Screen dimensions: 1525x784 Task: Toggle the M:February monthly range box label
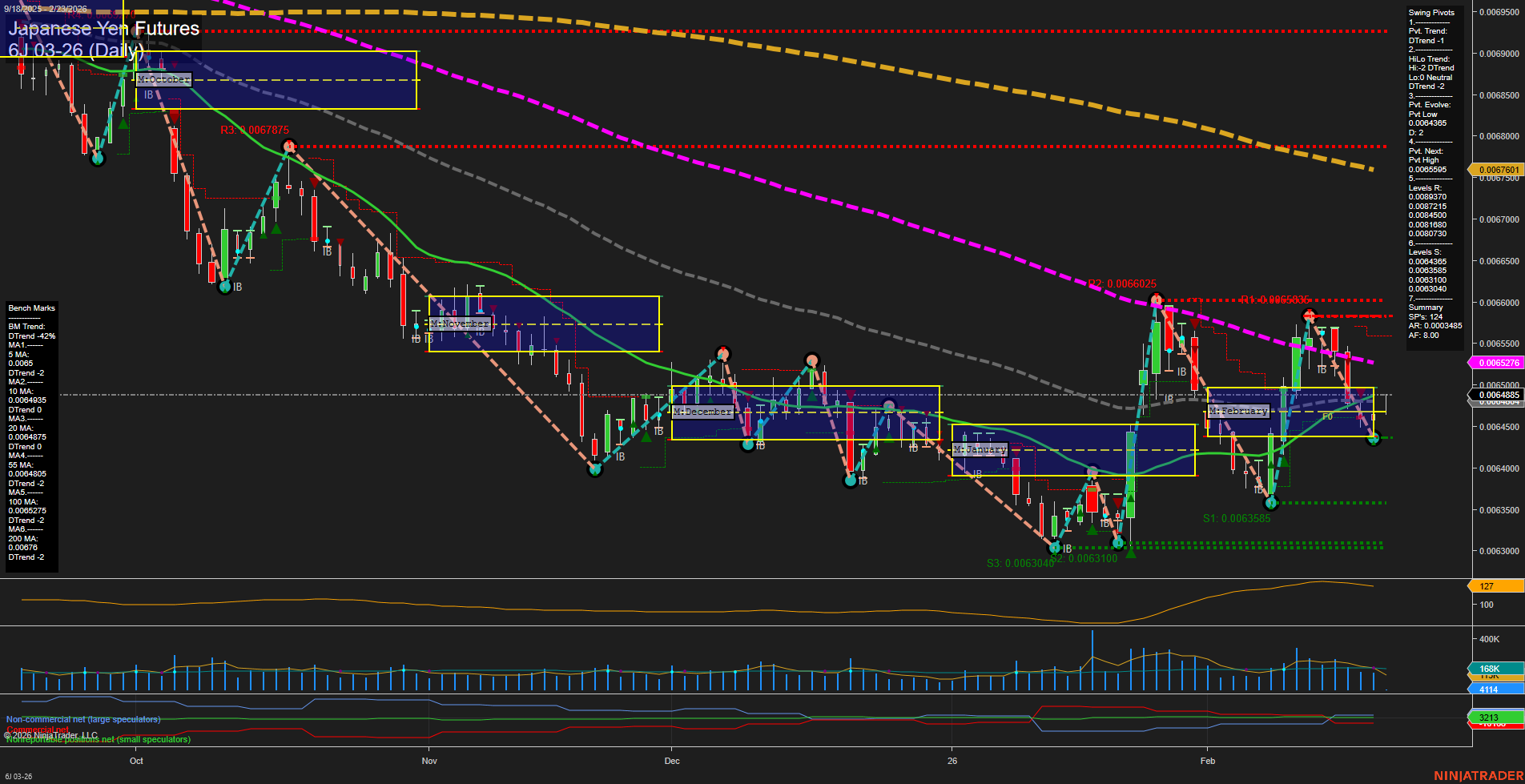tap(1240, 411)
